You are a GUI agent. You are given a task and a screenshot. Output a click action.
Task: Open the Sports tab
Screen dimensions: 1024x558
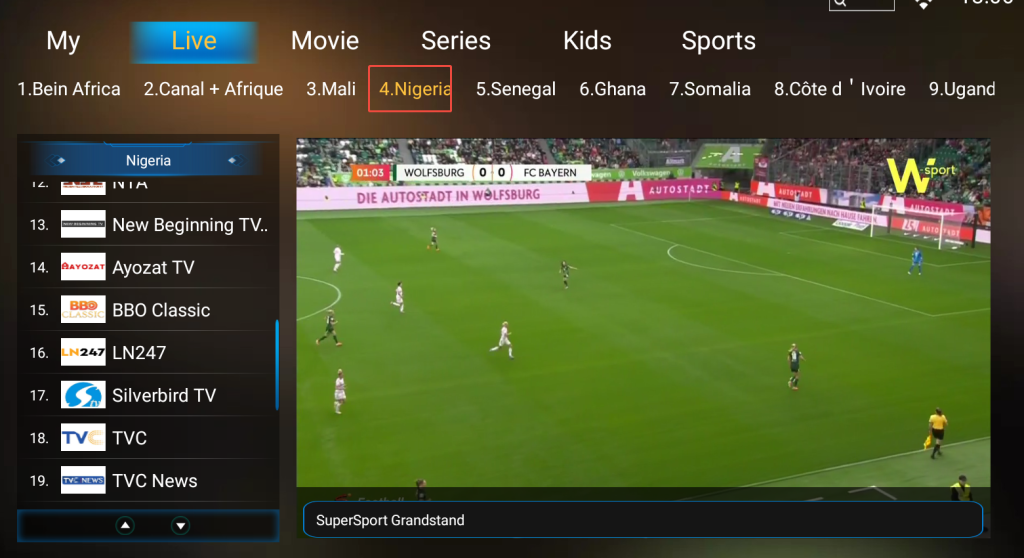coord(718,41)
